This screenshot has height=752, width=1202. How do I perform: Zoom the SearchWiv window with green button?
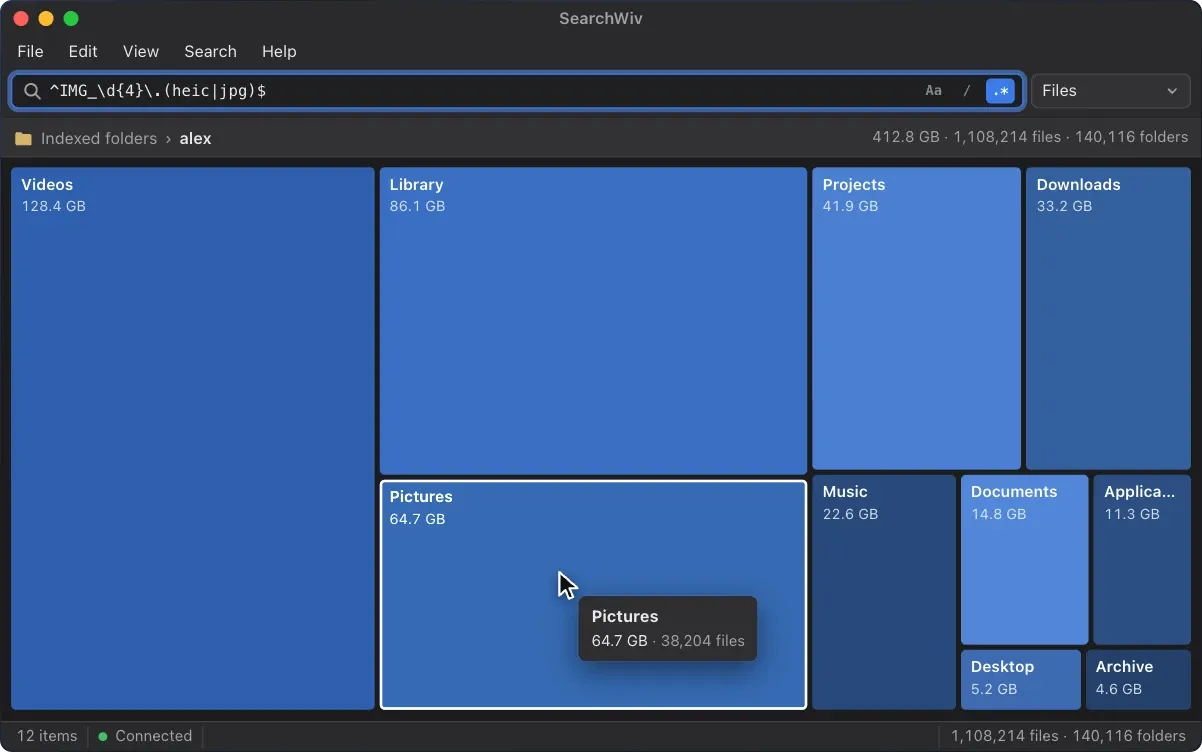70,19
